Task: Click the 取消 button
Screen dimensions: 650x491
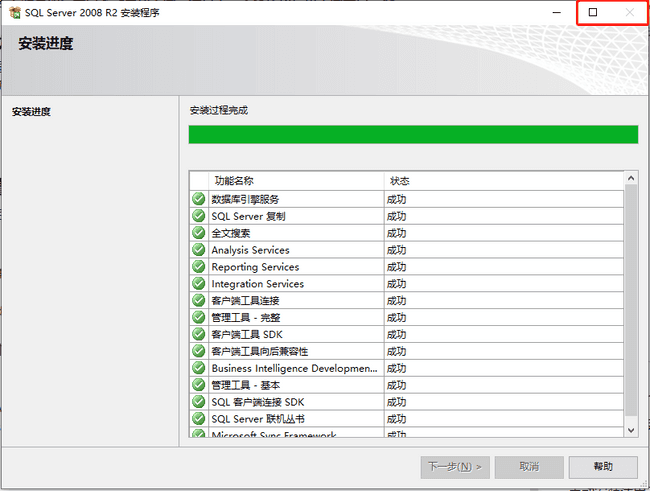Action: (529, 467)
